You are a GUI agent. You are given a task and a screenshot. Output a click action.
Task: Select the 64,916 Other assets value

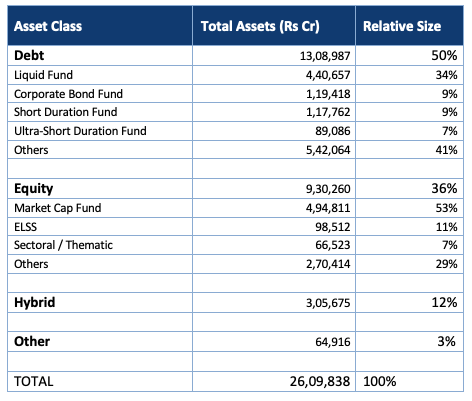333,342
